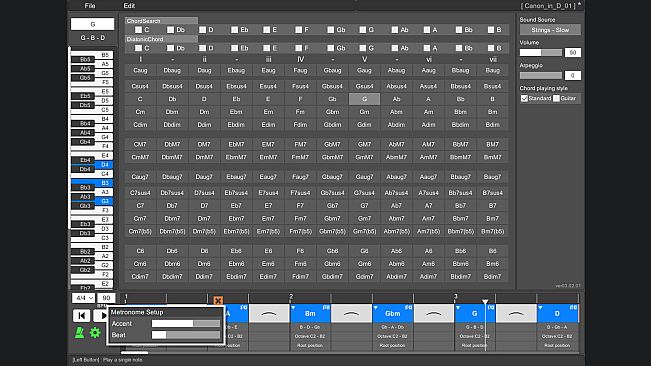The height and width of the screenshot is (366, 651).
Task: Click the Arpeggio value field showing 0
Action: click(x=573, y=76)
